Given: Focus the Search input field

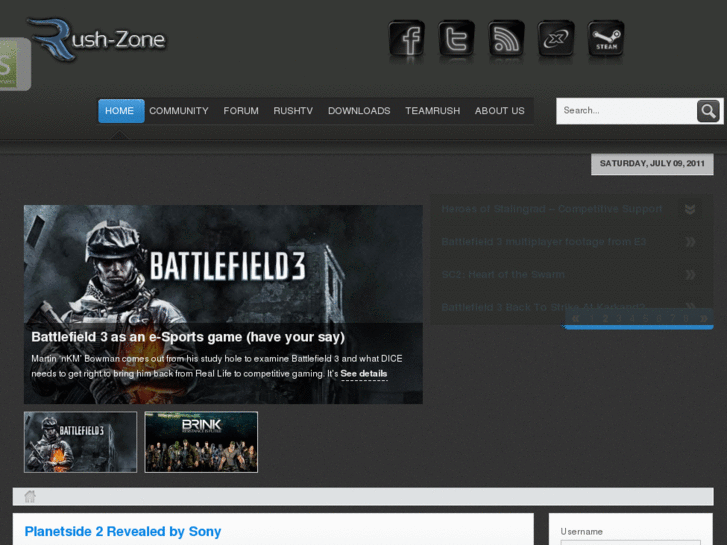Looking at the screenshot, I should (626, 111).
